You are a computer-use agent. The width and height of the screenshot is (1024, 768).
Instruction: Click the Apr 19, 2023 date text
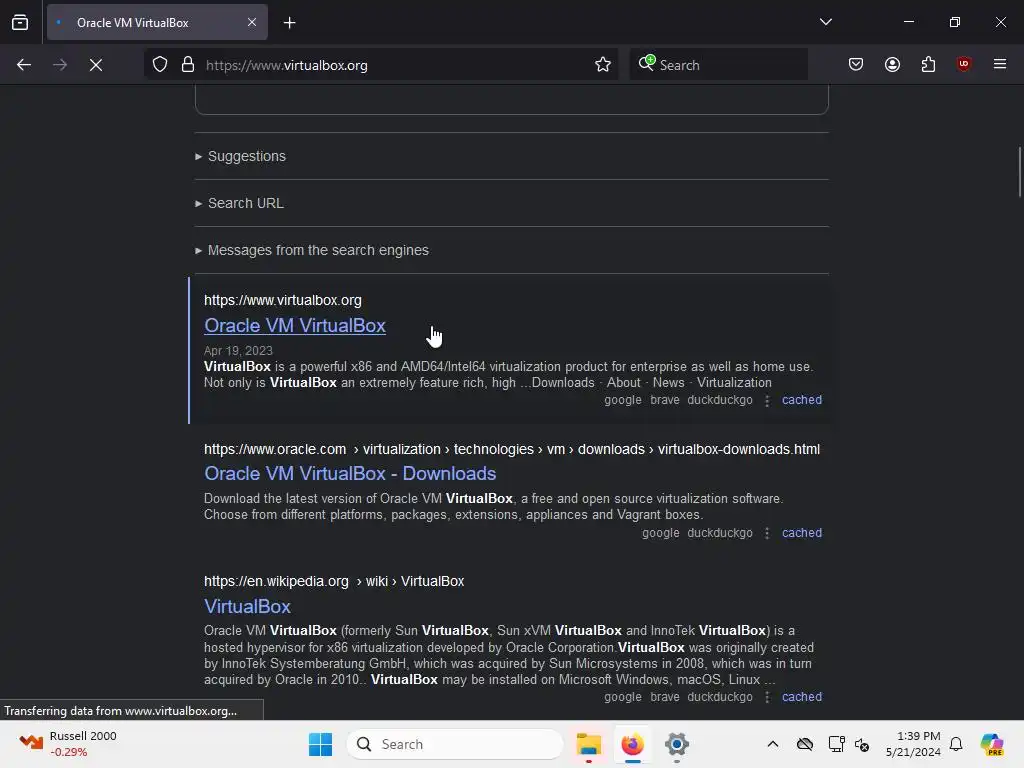tap(238, 351)
